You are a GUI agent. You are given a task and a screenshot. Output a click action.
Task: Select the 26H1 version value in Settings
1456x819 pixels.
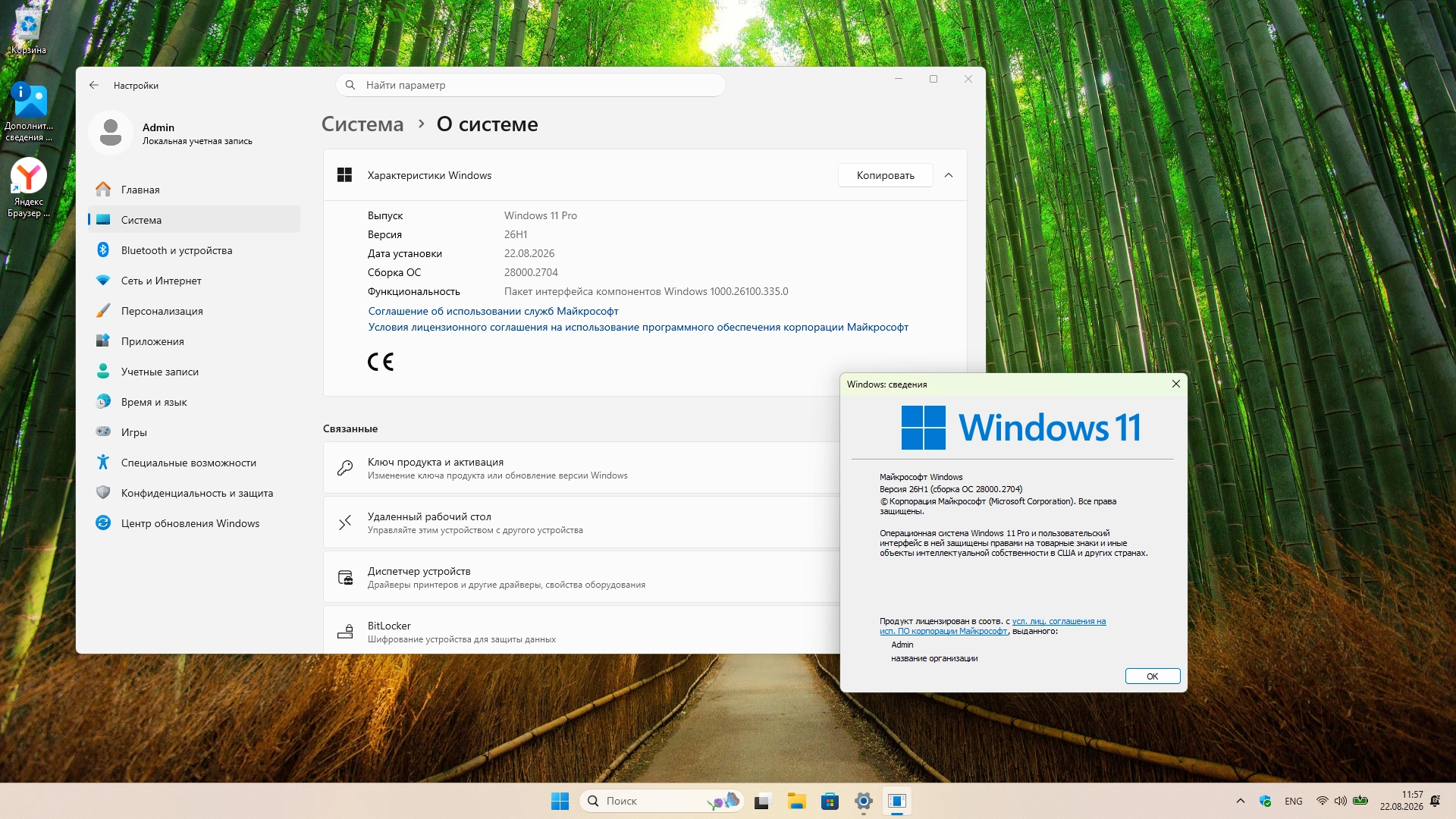pyautogui.click(x=516, y=234)
